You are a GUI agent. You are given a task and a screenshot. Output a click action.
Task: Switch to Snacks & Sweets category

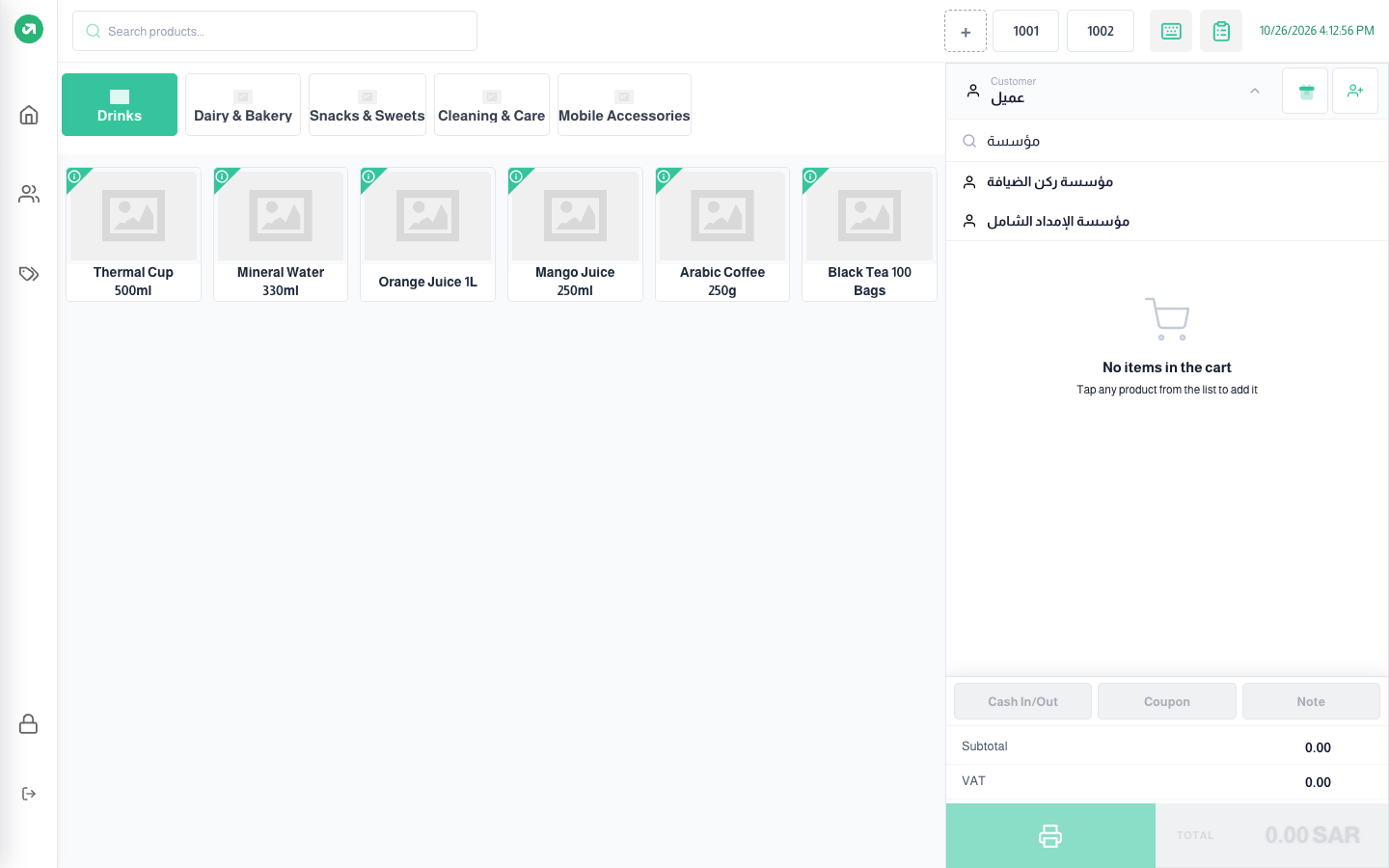pyautogui.click(x=368, y=104)
